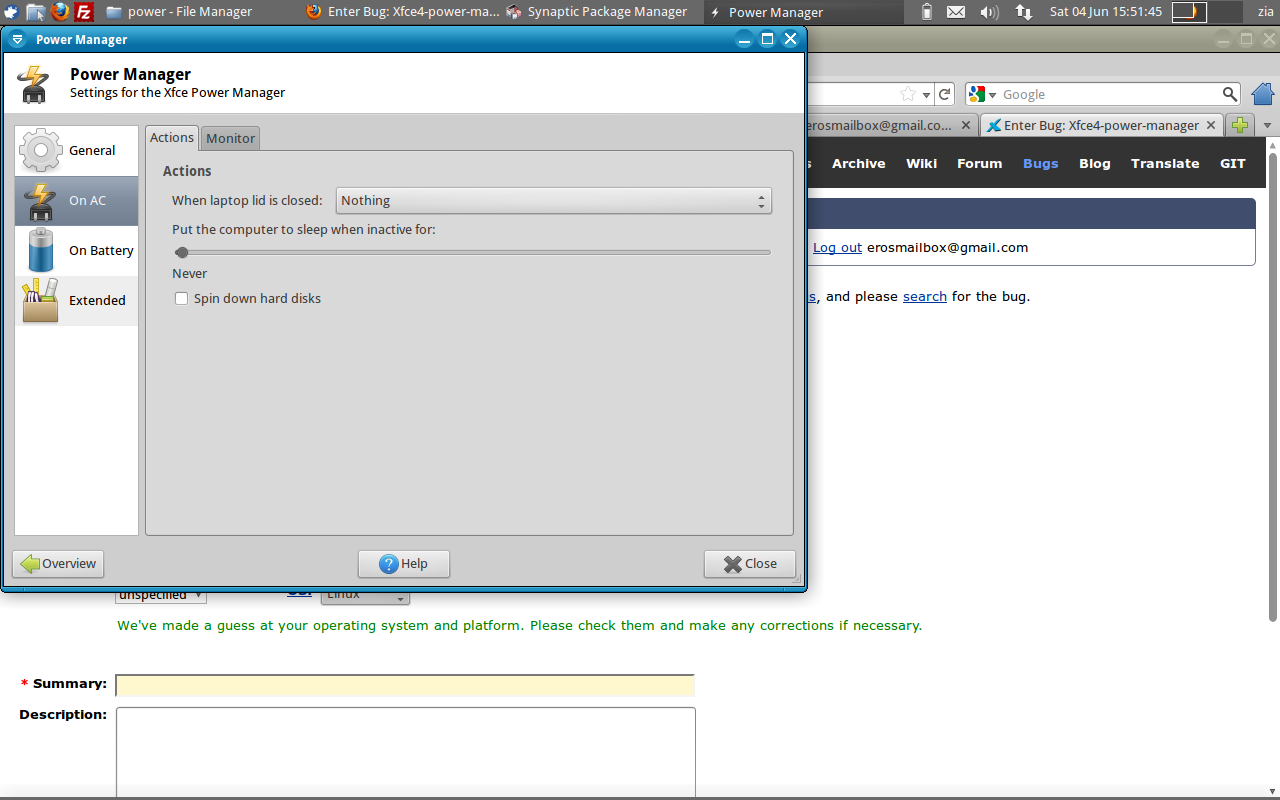Image resolution: width=1280 pixels, height=800 pixels.
Task: Click the volume speaker icon in tray
Action: click(989, 12)
